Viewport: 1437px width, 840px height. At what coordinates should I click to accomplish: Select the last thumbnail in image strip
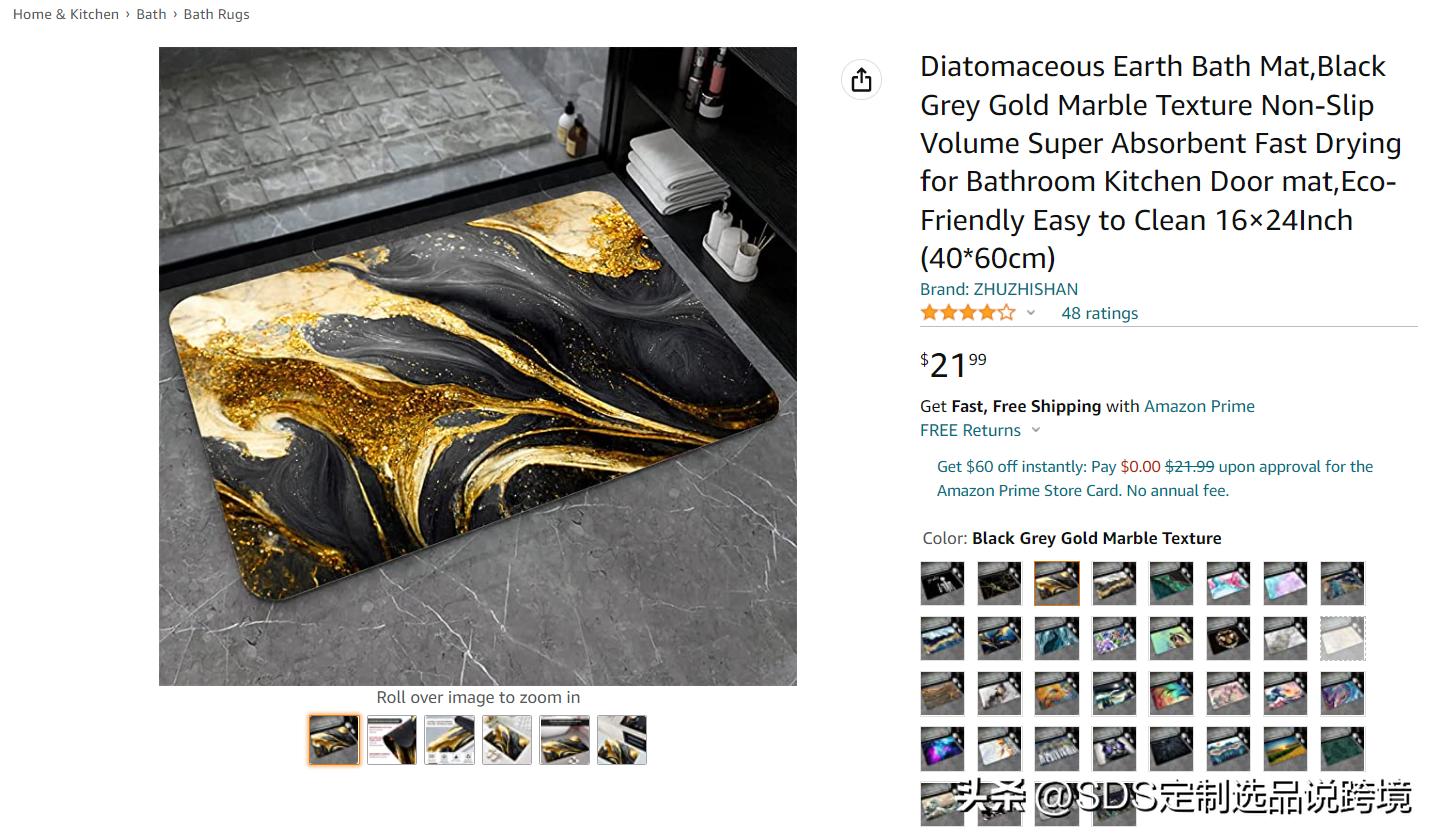(x=622, y=740)
